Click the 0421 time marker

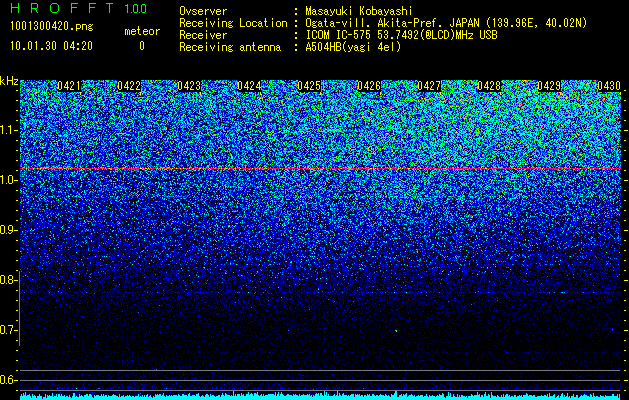[x=69, y=86]
